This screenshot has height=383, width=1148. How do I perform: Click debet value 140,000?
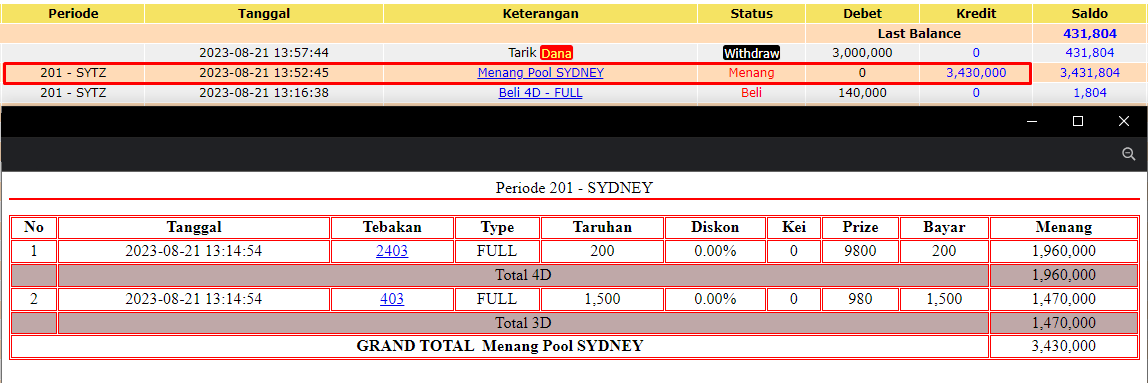(862, 92)
